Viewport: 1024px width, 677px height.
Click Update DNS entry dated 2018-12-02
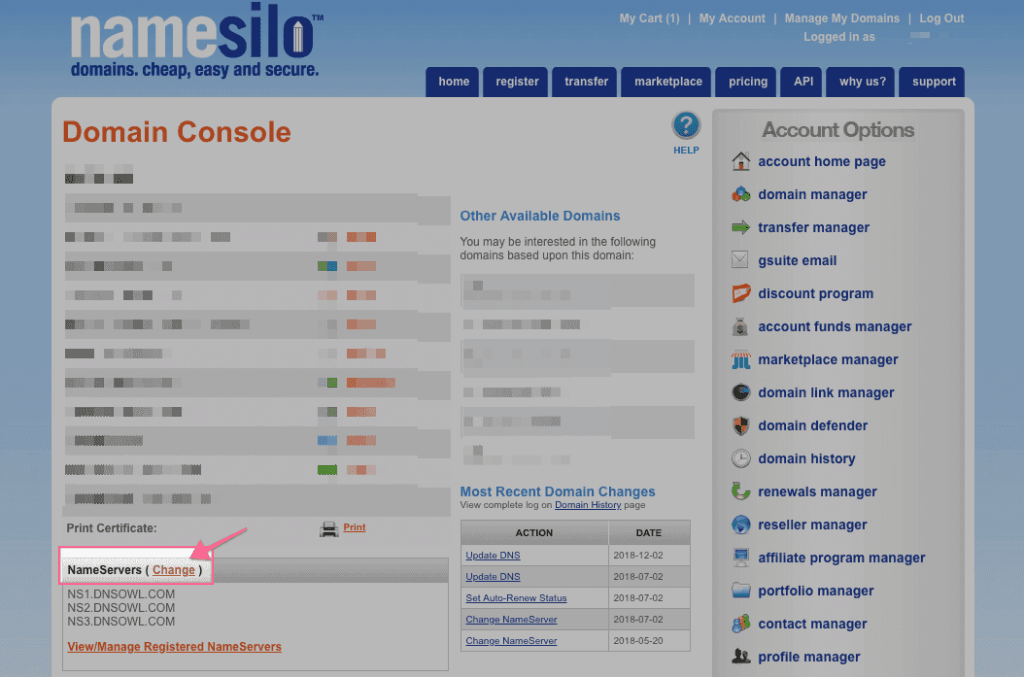pyautogui.click(x=492, y=555)
